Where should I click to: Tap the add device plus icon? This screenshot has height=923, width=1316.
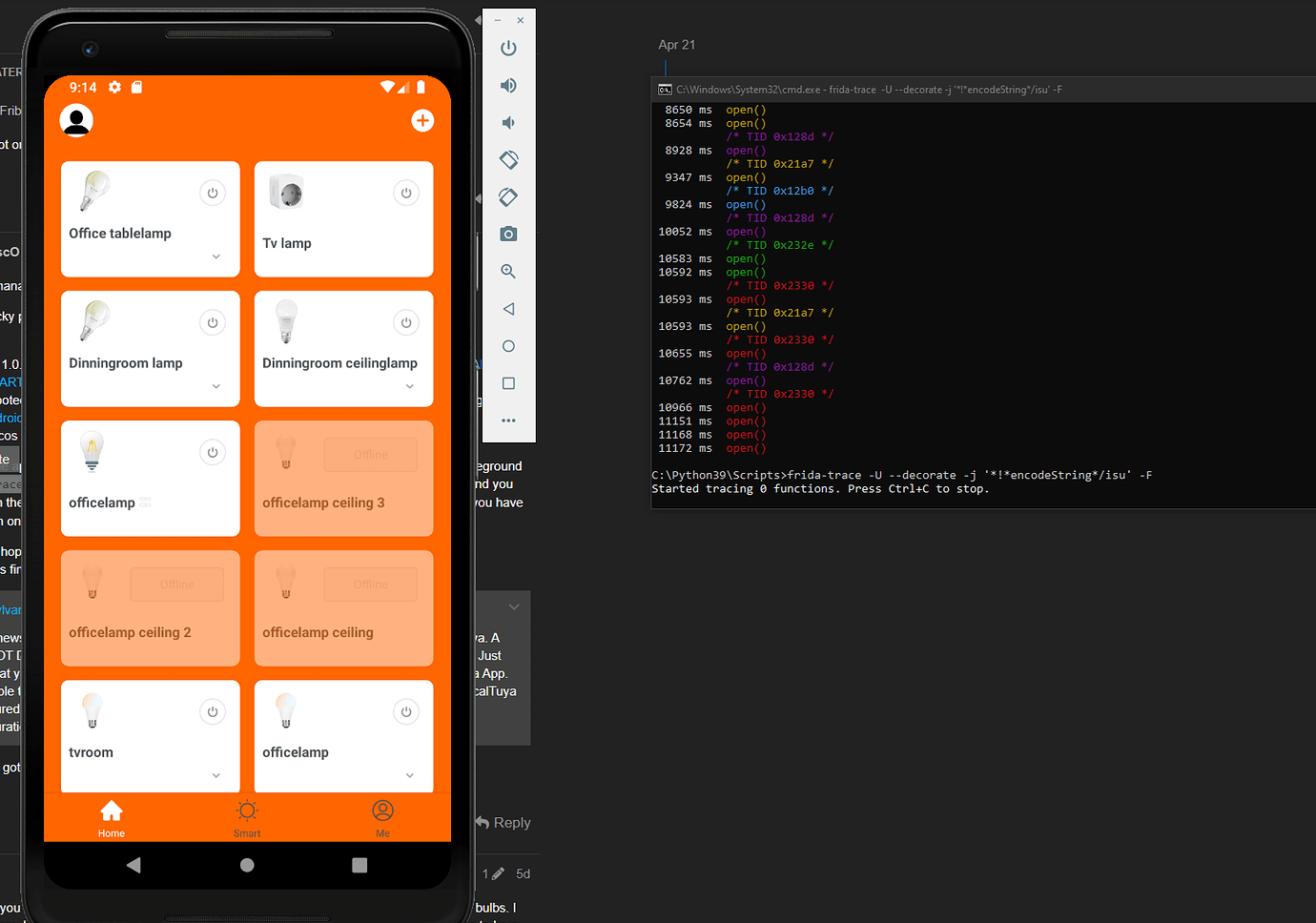(422, 120)
